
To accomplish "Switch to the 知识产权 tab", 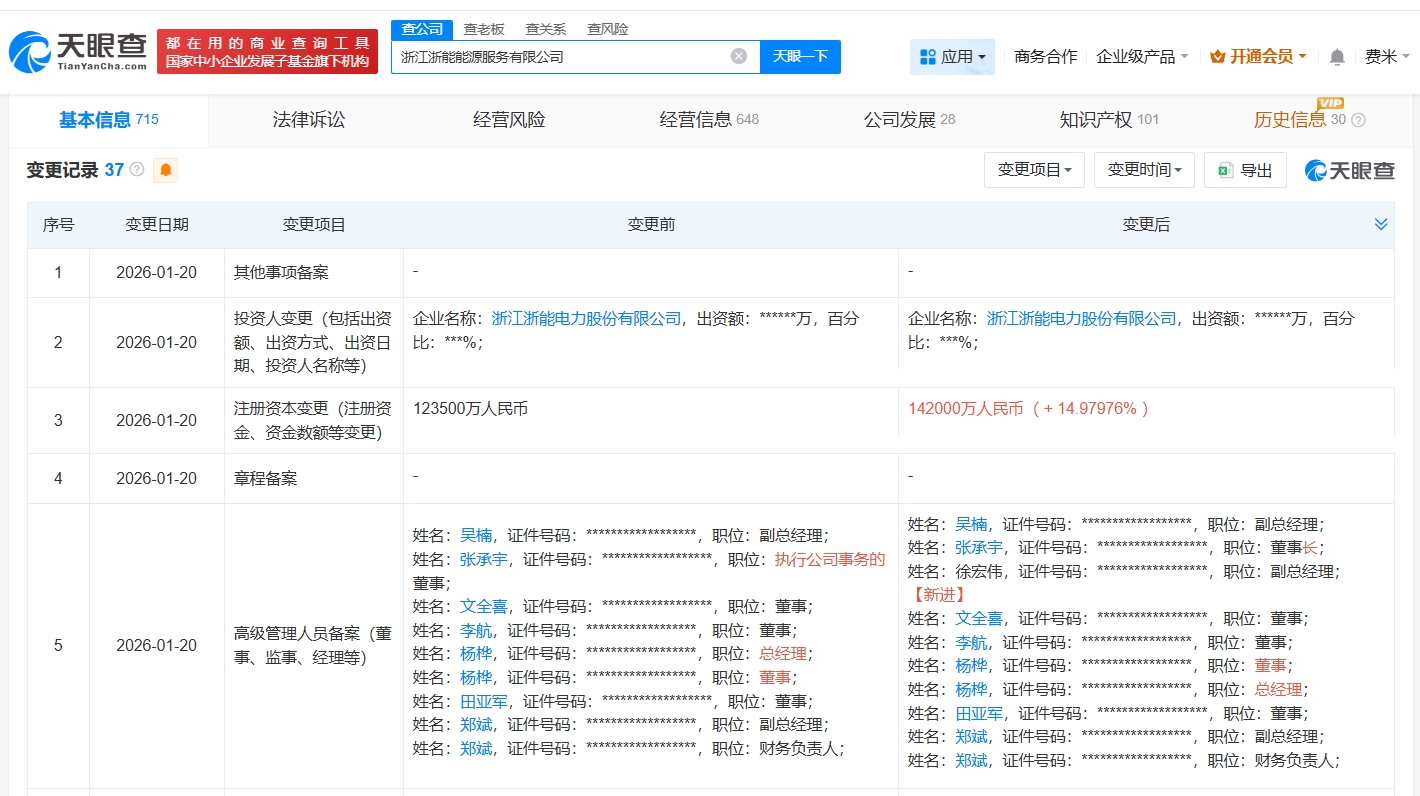I will point(1096,120).
